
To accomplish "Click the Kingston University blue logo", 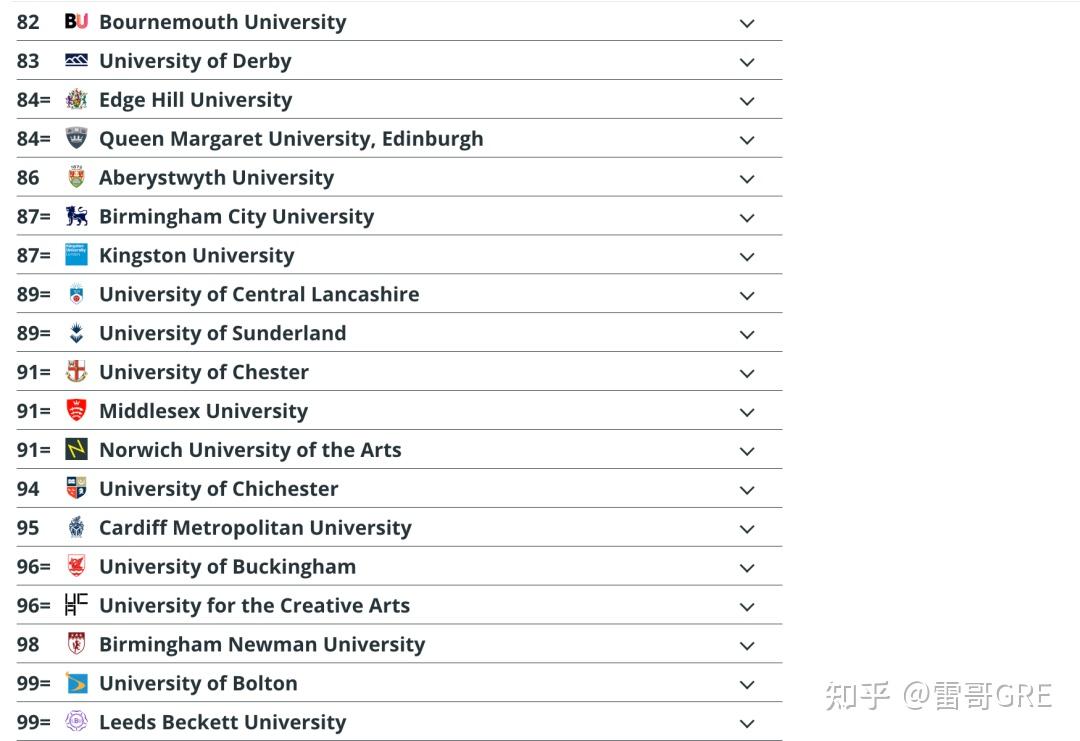I will click(x=77, y=255).
